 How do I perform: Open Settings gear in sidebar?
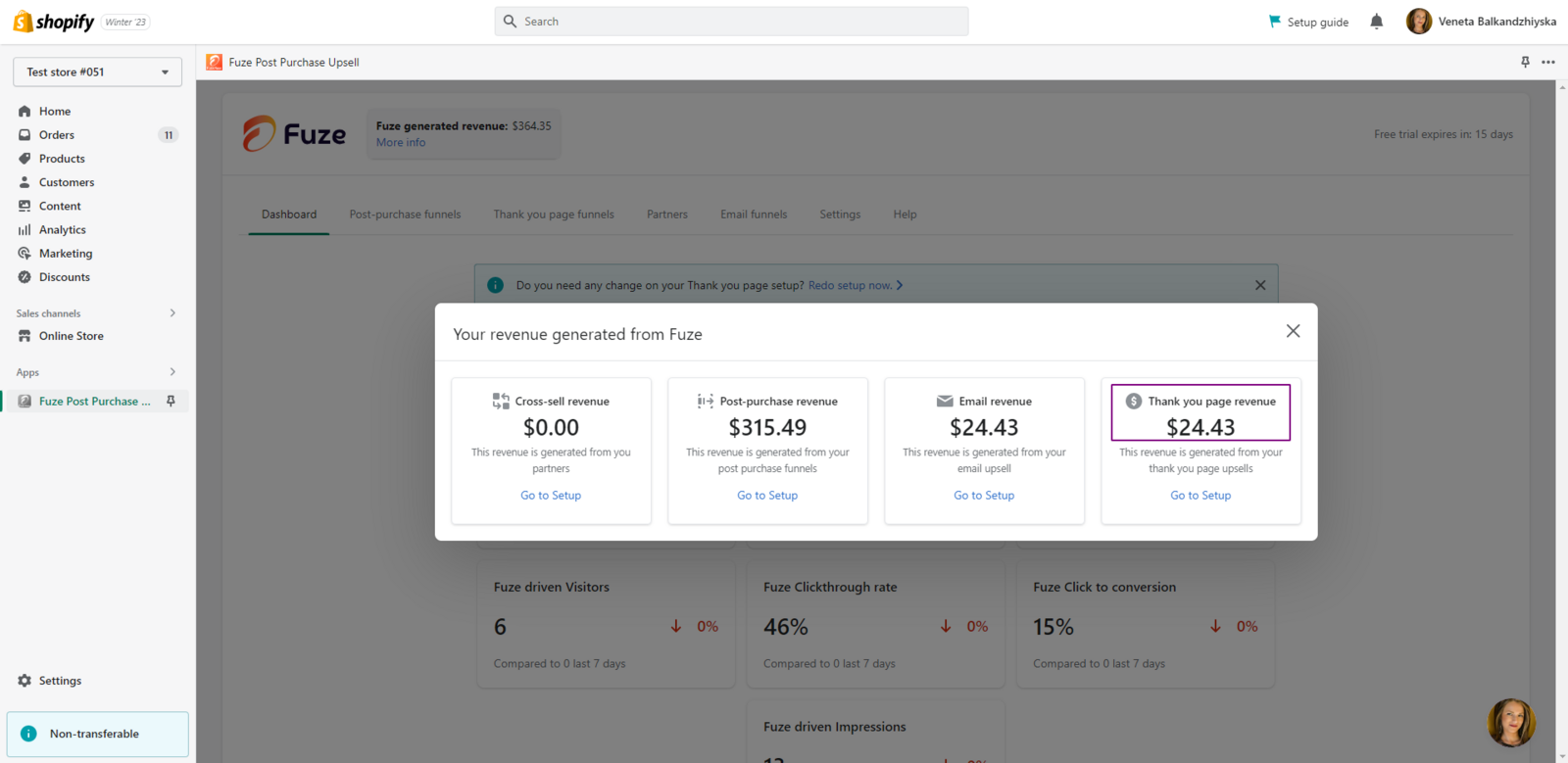(x=24, y=681)
